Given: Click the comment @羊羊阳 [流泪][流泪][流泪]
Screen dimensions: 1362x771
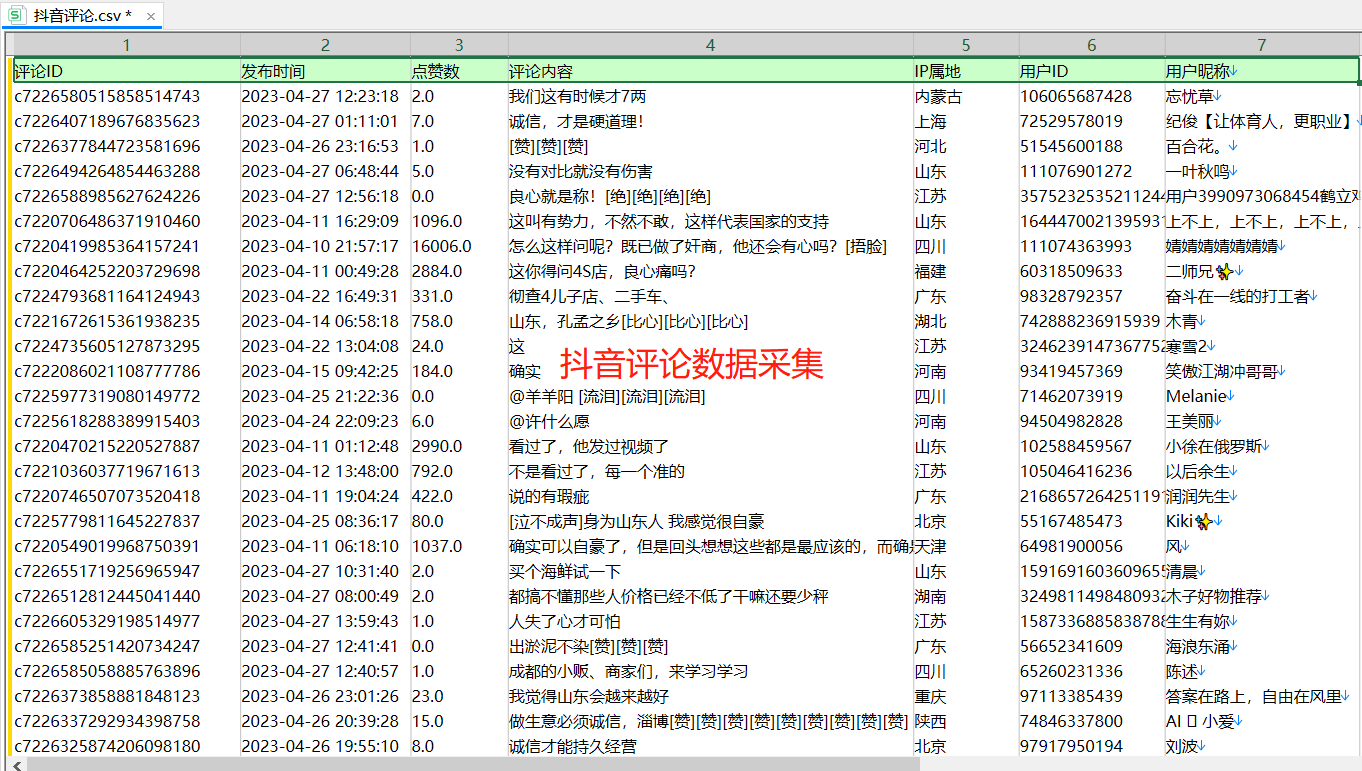Looking at the screenshot, I should (x=607, y=396).
